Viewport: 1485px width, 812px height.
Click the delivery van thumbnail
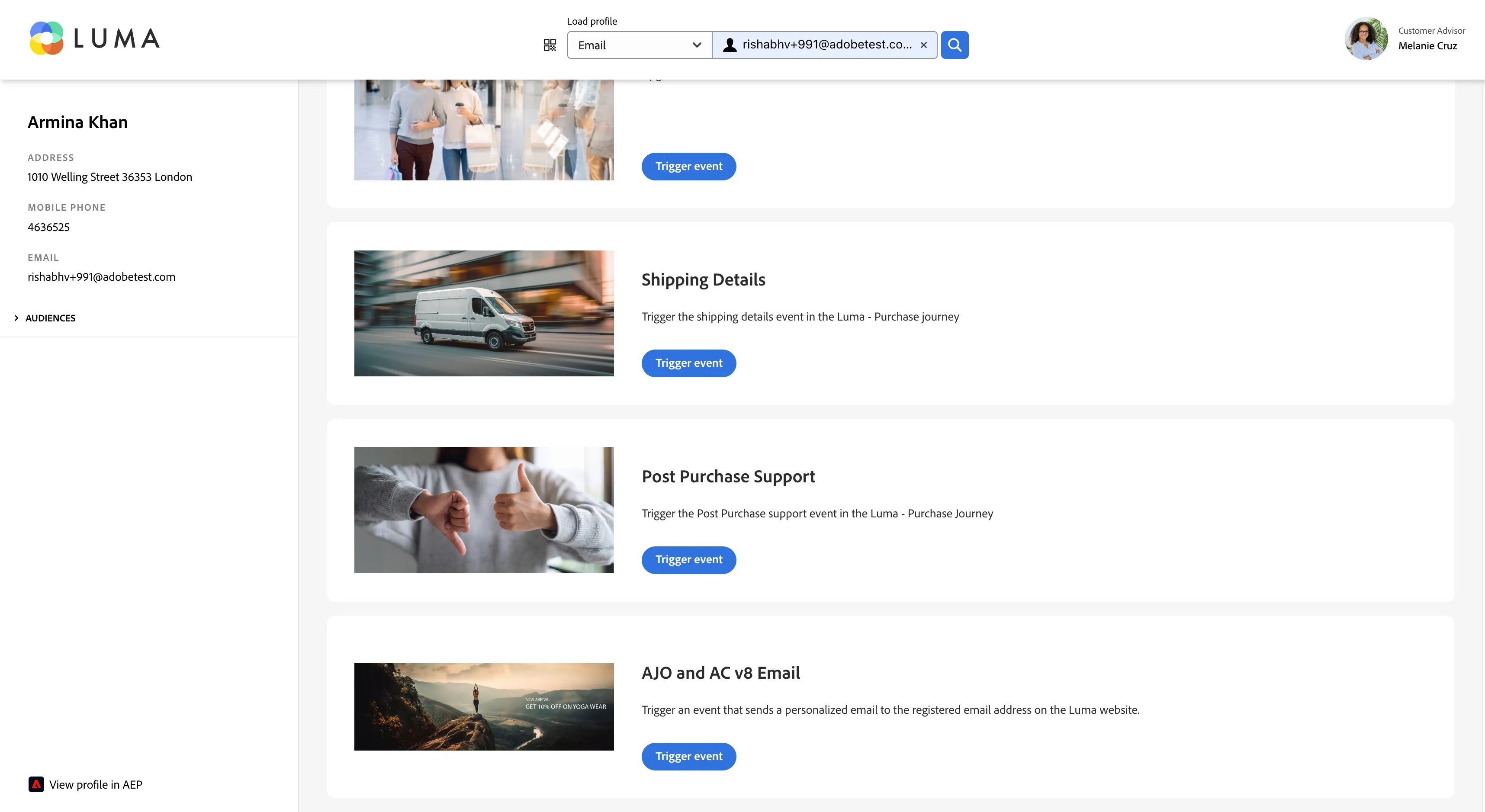point(484,313)
